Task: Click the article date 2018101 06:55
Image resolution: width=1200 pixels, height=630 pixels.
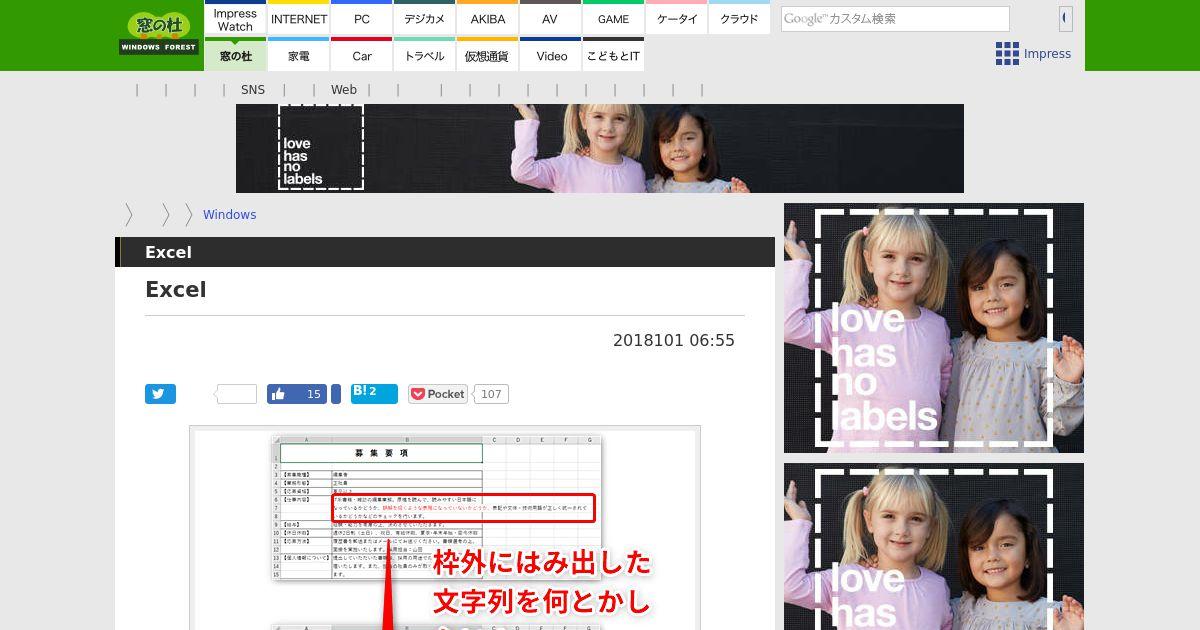Action: pos(674,341)
